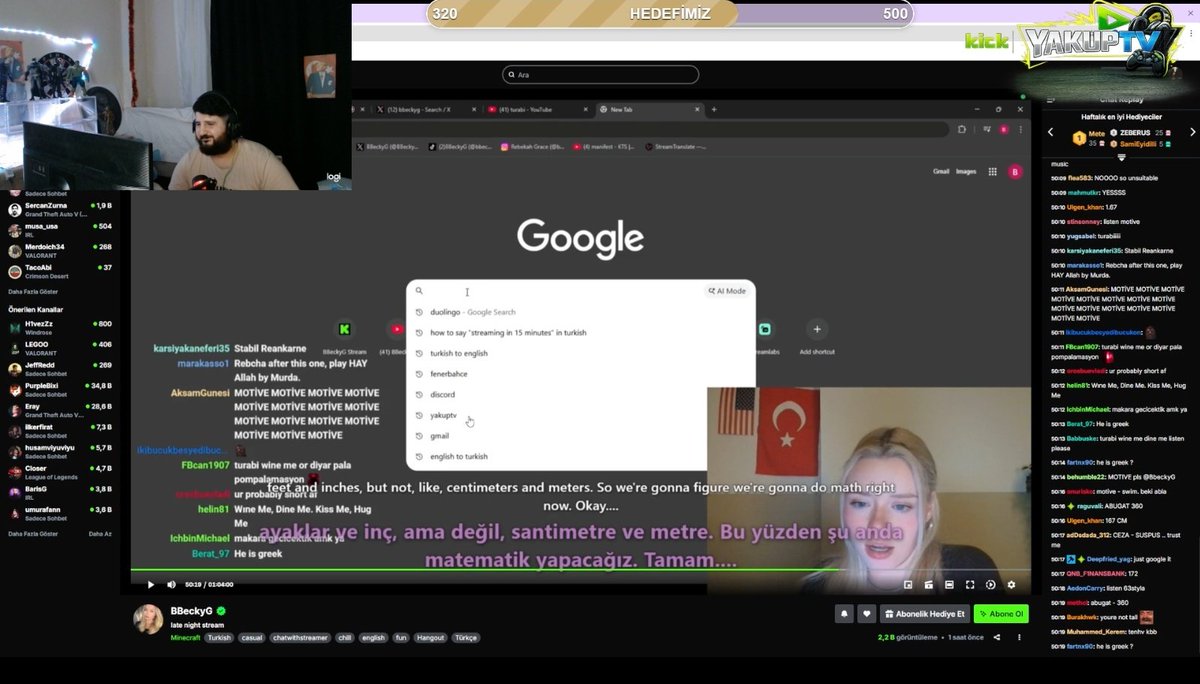Viewport: 1200px width, 684px height.
Task: Select the Hangout tag
Action: 431,637
